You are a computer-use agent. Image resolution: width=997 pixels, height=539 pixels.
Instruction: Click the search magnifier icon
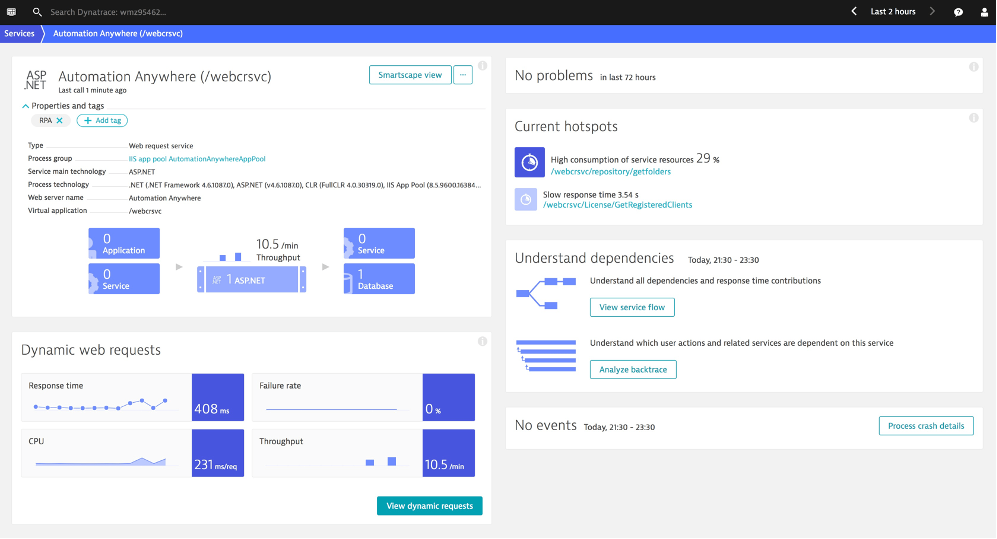[x=37, y=11]
